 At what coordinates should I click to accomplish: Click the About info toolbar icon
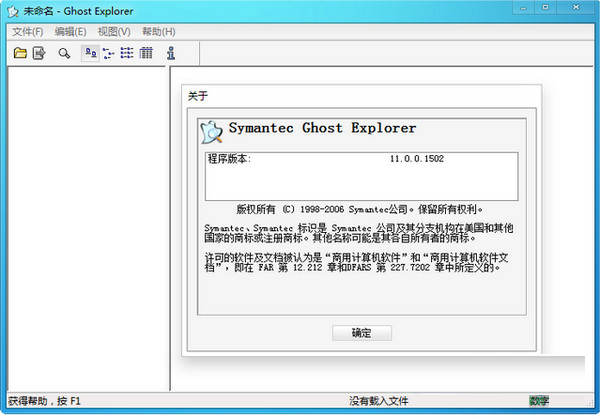171,53
